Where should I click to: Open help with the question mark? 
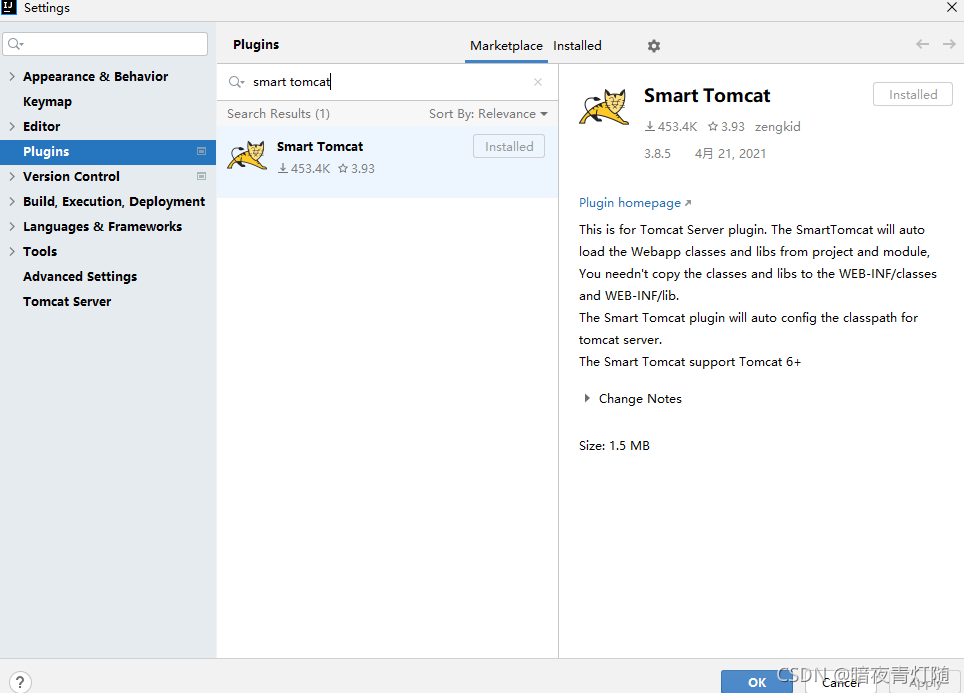20,681
